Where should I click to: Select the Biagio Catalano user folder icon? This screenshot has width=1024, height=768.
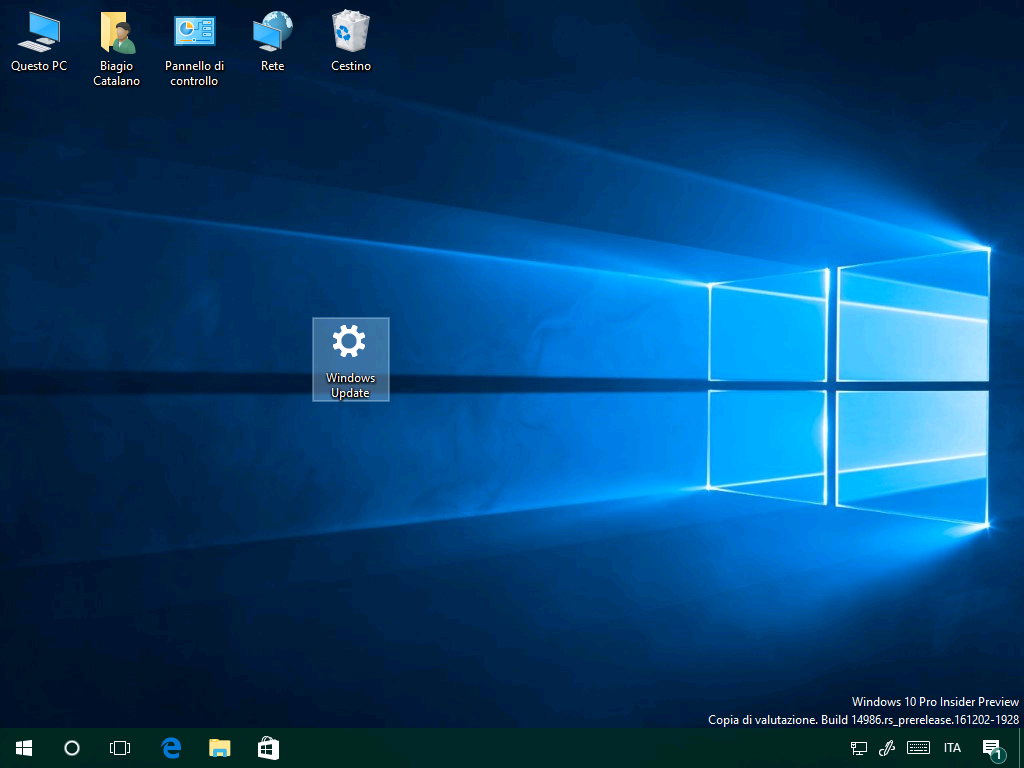click(117, 49)
